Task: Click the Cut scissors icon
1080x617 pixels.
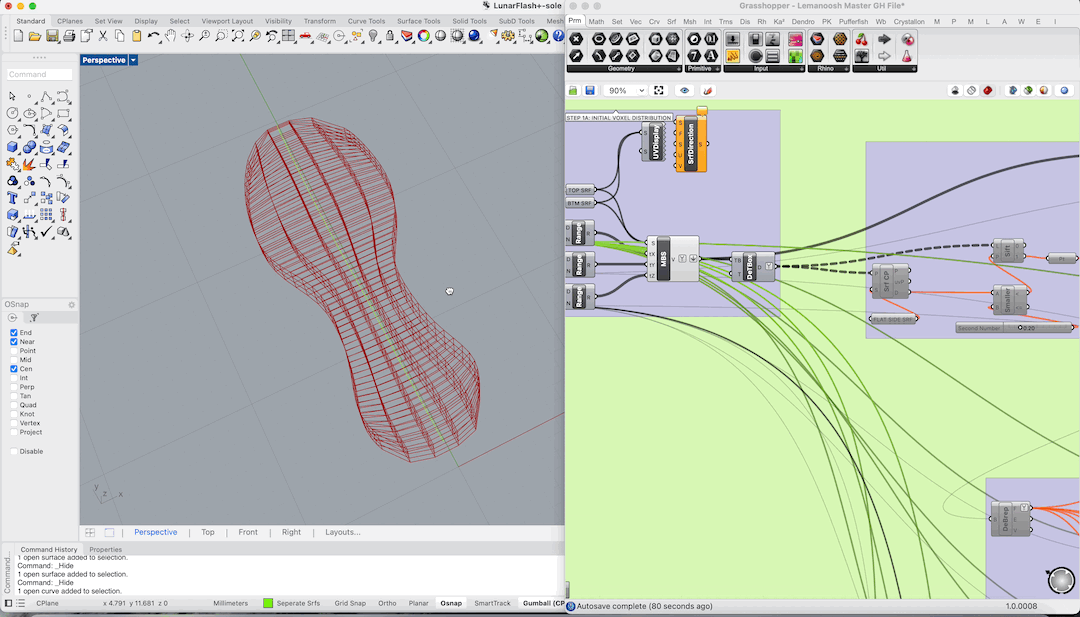Action: [103, 36]
